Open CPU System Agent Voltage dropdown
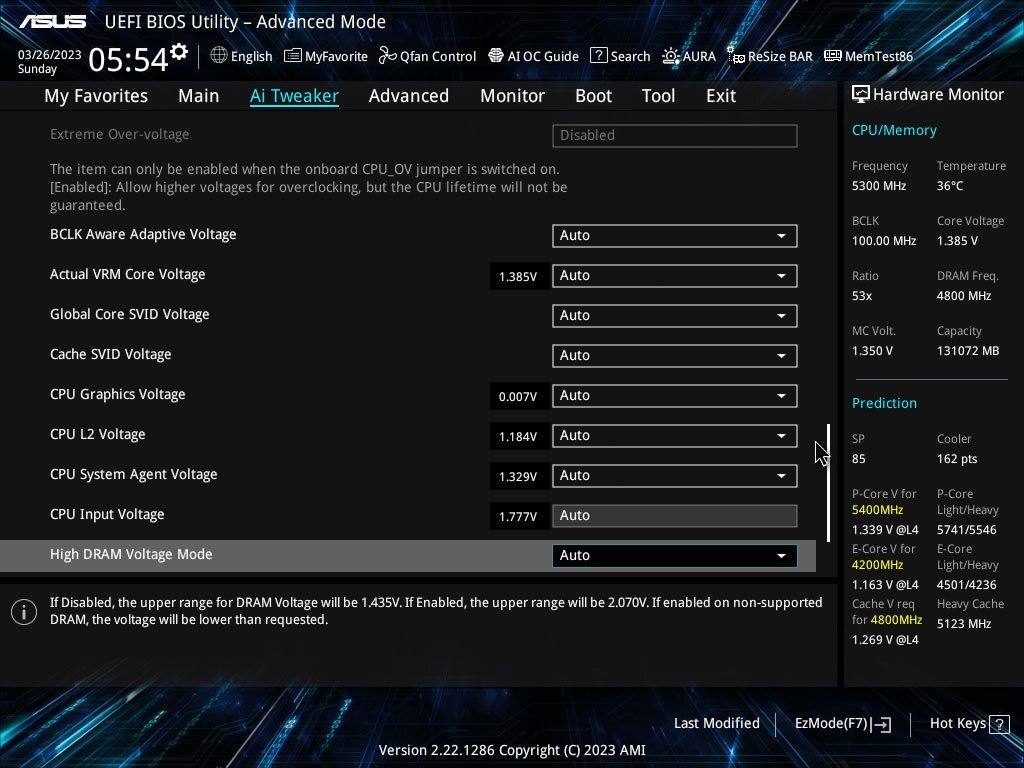1024x768 pixels. coord(675,475)
